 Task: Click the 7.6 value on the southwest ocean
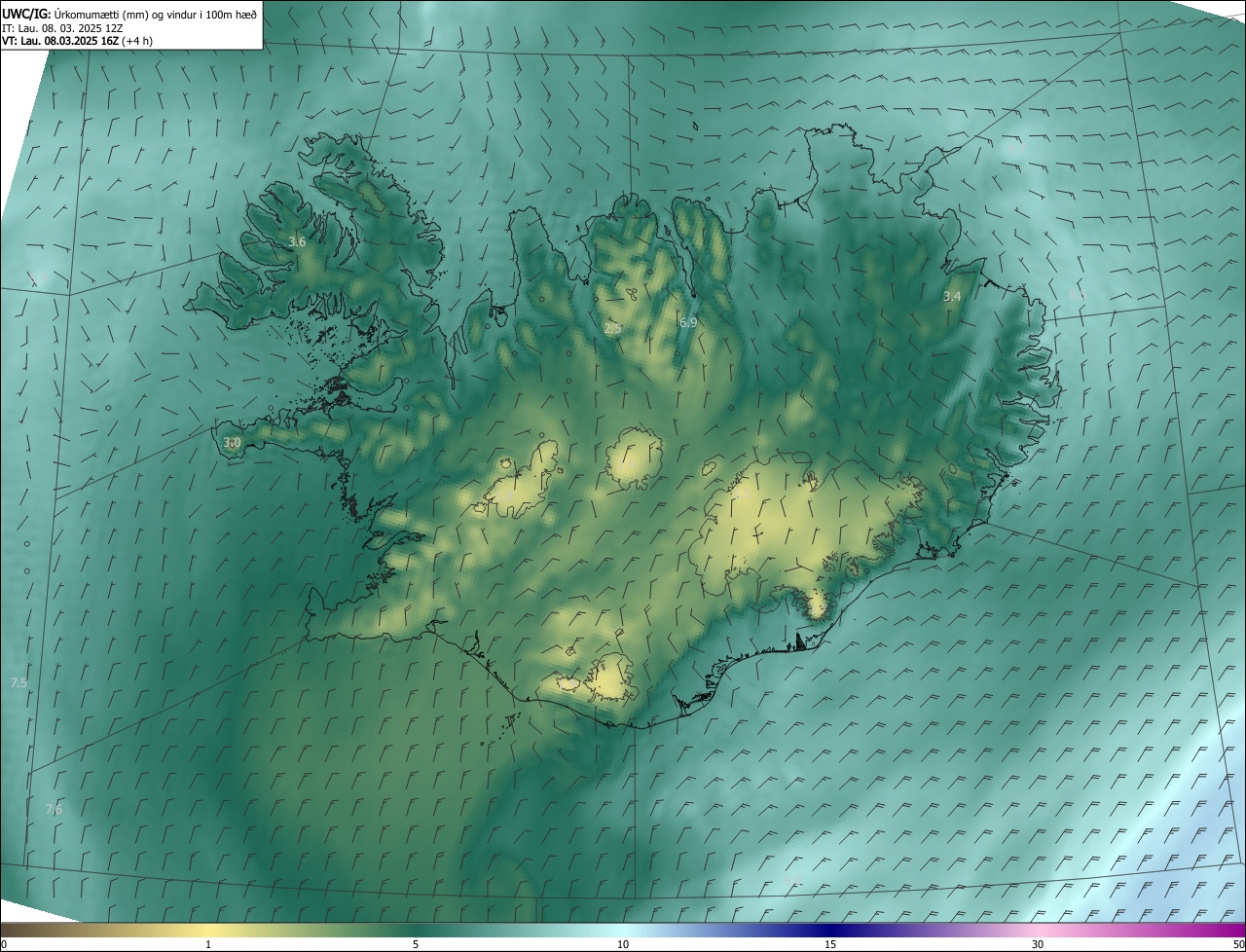tap(54, 809)
